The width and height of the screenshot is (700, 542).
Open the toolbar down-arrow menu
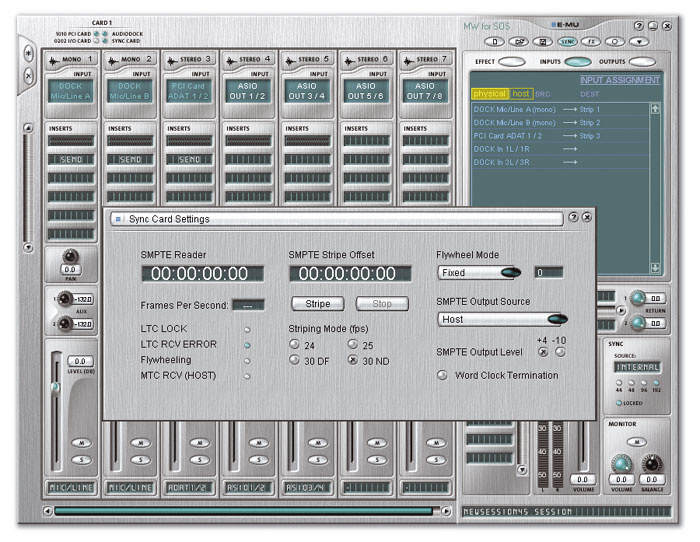click(x=637, y=41)
